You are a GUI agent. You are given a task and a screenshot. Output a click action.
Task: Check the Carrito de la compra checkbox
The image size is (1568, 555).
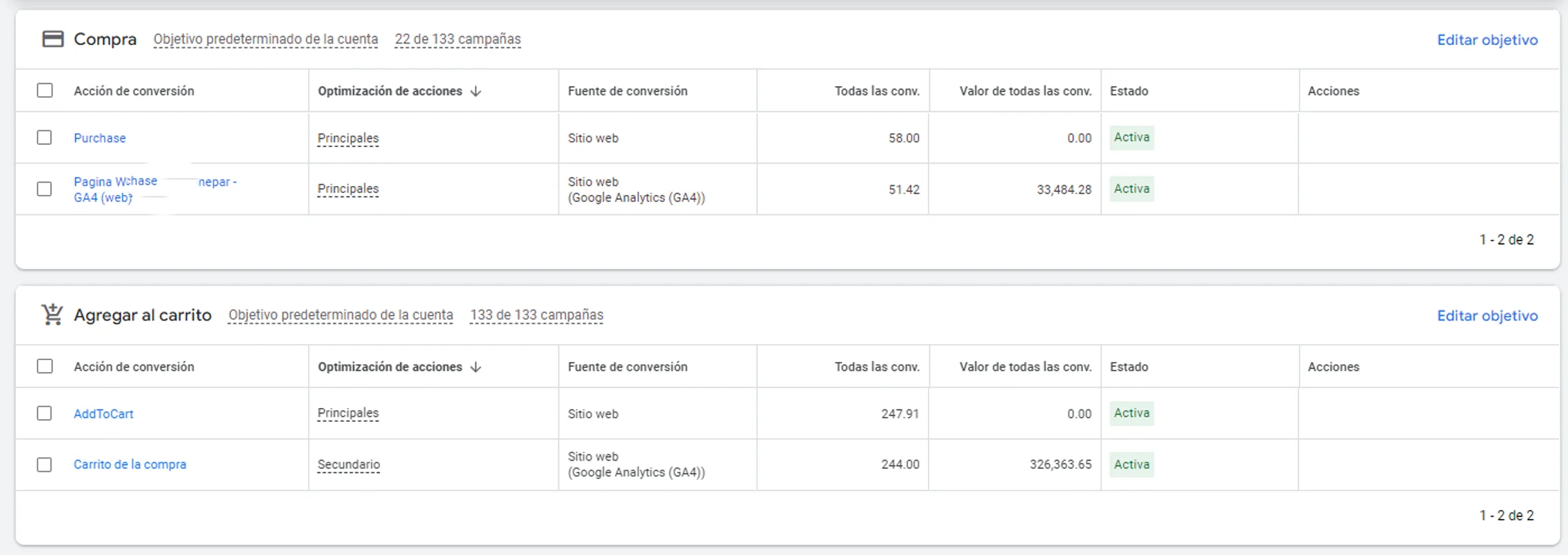tap(44, 464)
